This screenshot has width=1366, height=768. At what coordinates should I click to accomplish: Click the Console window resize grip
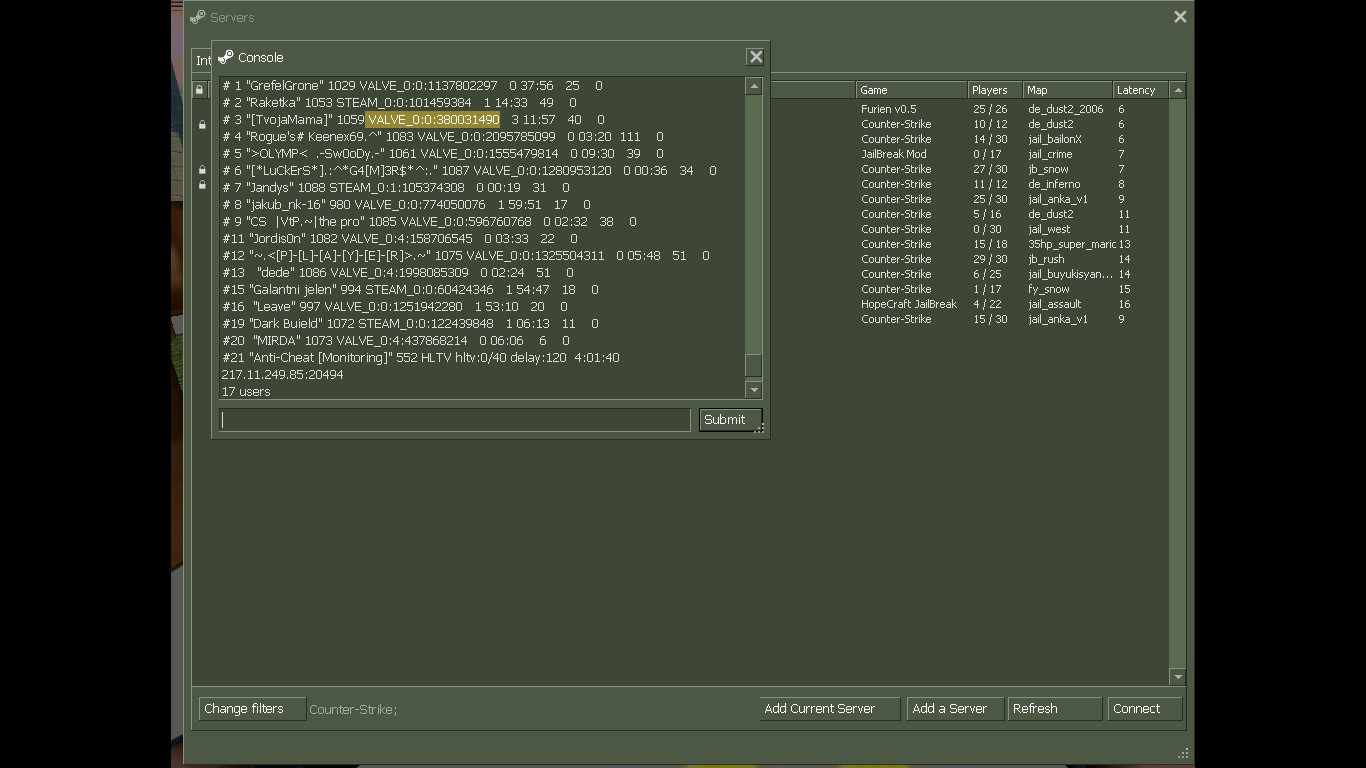click(759, 428)
